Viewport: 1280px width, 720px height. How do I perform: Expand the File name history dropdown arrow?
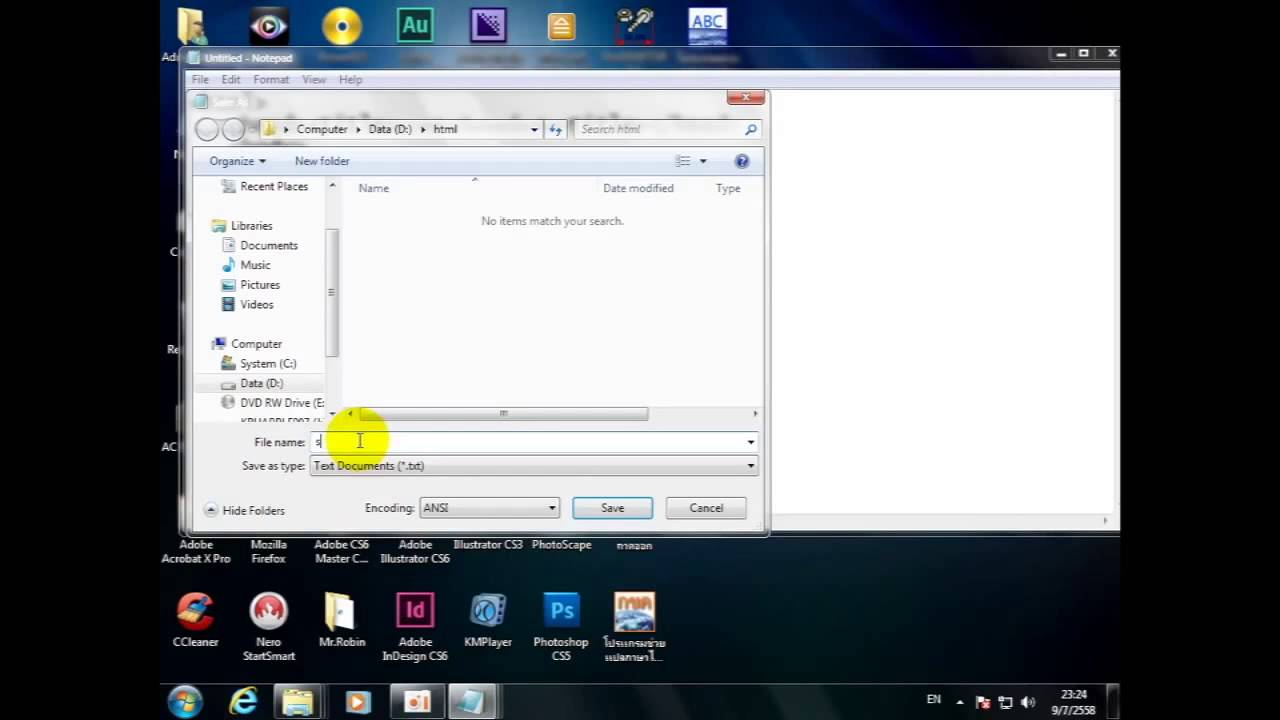[751, 442]
